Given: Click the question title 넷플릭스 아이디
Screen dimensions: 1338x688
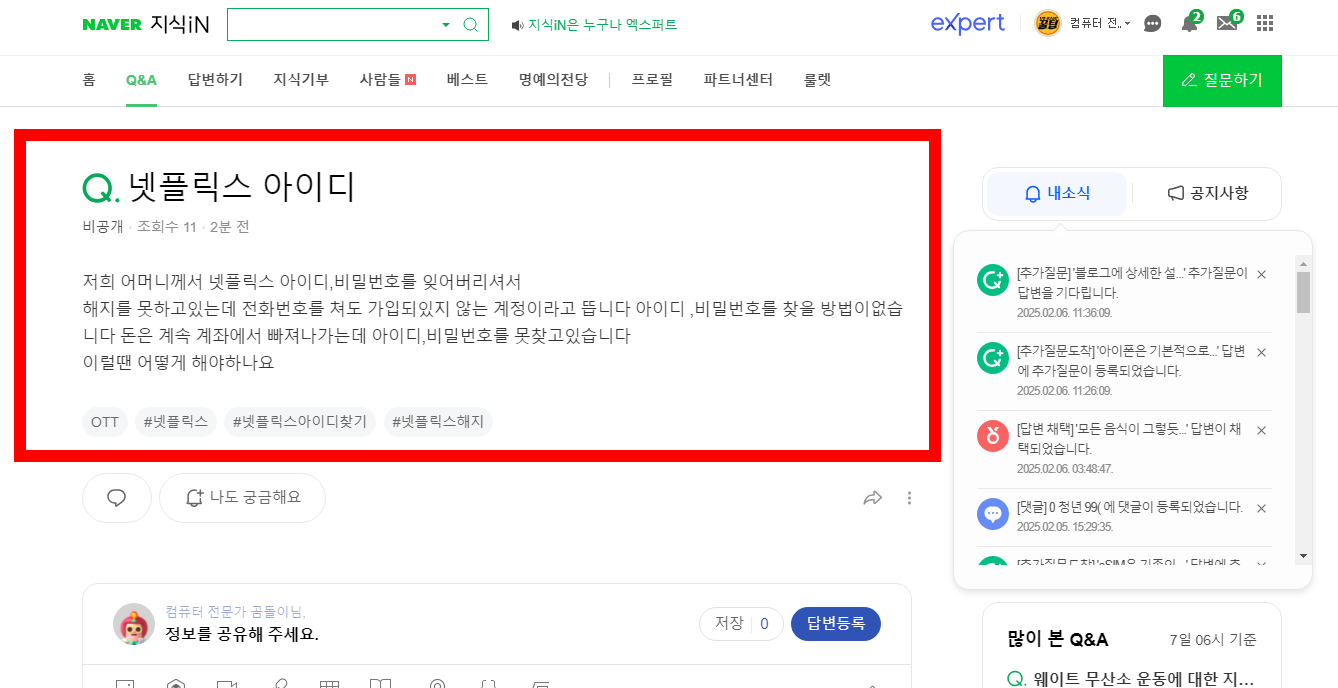Looking at the screenshot, I should click(242, 187).
